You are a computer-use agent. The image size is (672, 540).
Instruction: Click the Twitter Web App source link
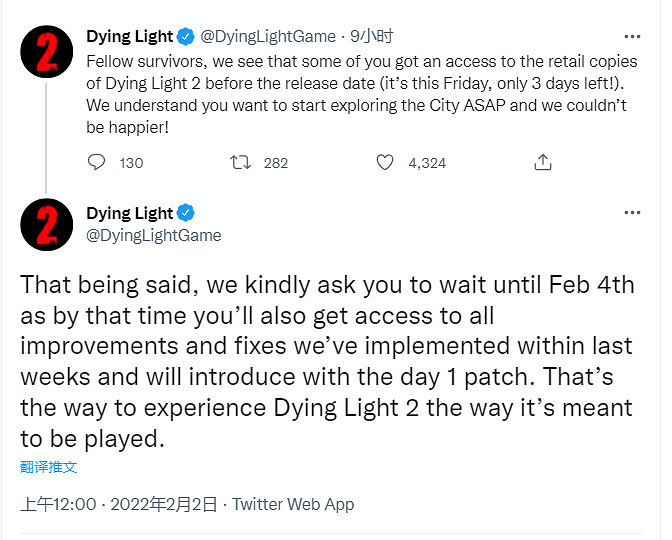pyautogui.click(x=293, y=505)
